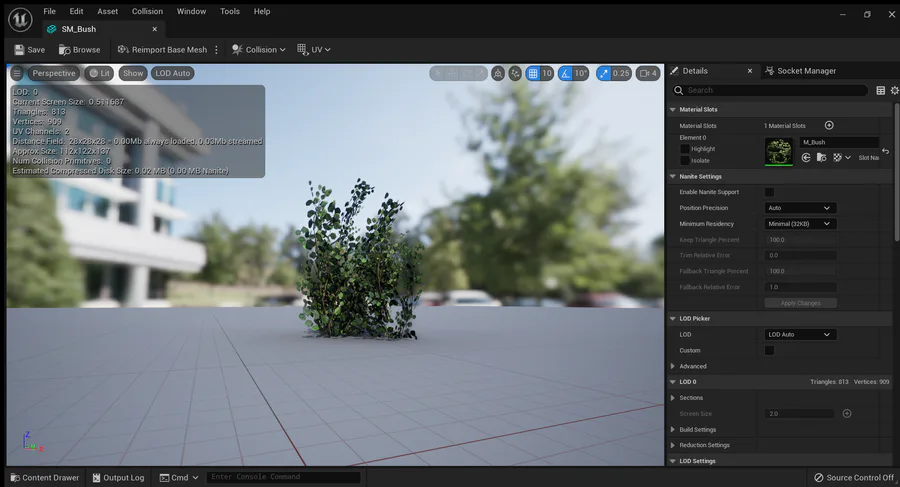Click Browse in the toolbar

(x=80, y=50)
